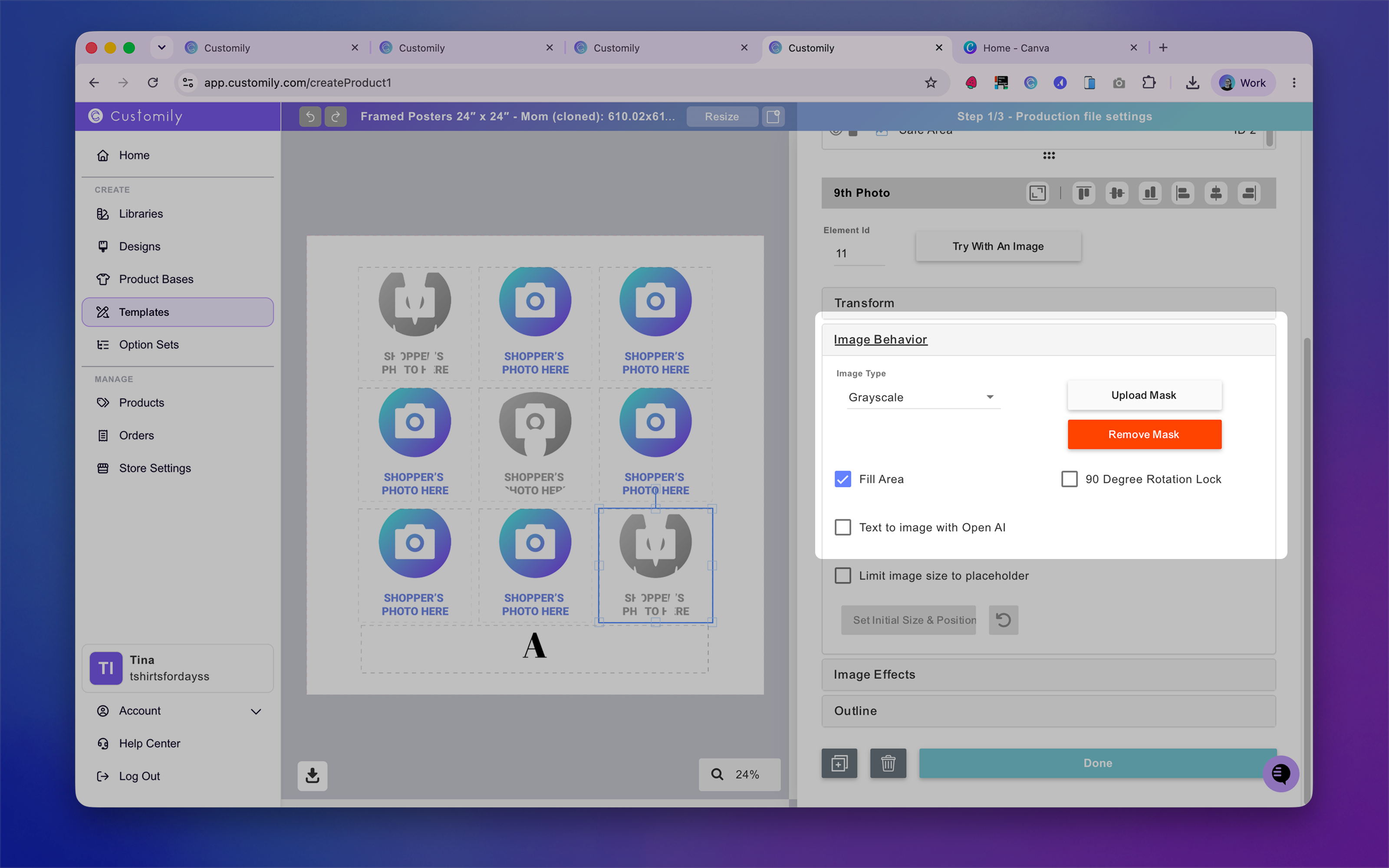
Task: Check Text to image with Open AI
Action: click(x=843, y=527)
